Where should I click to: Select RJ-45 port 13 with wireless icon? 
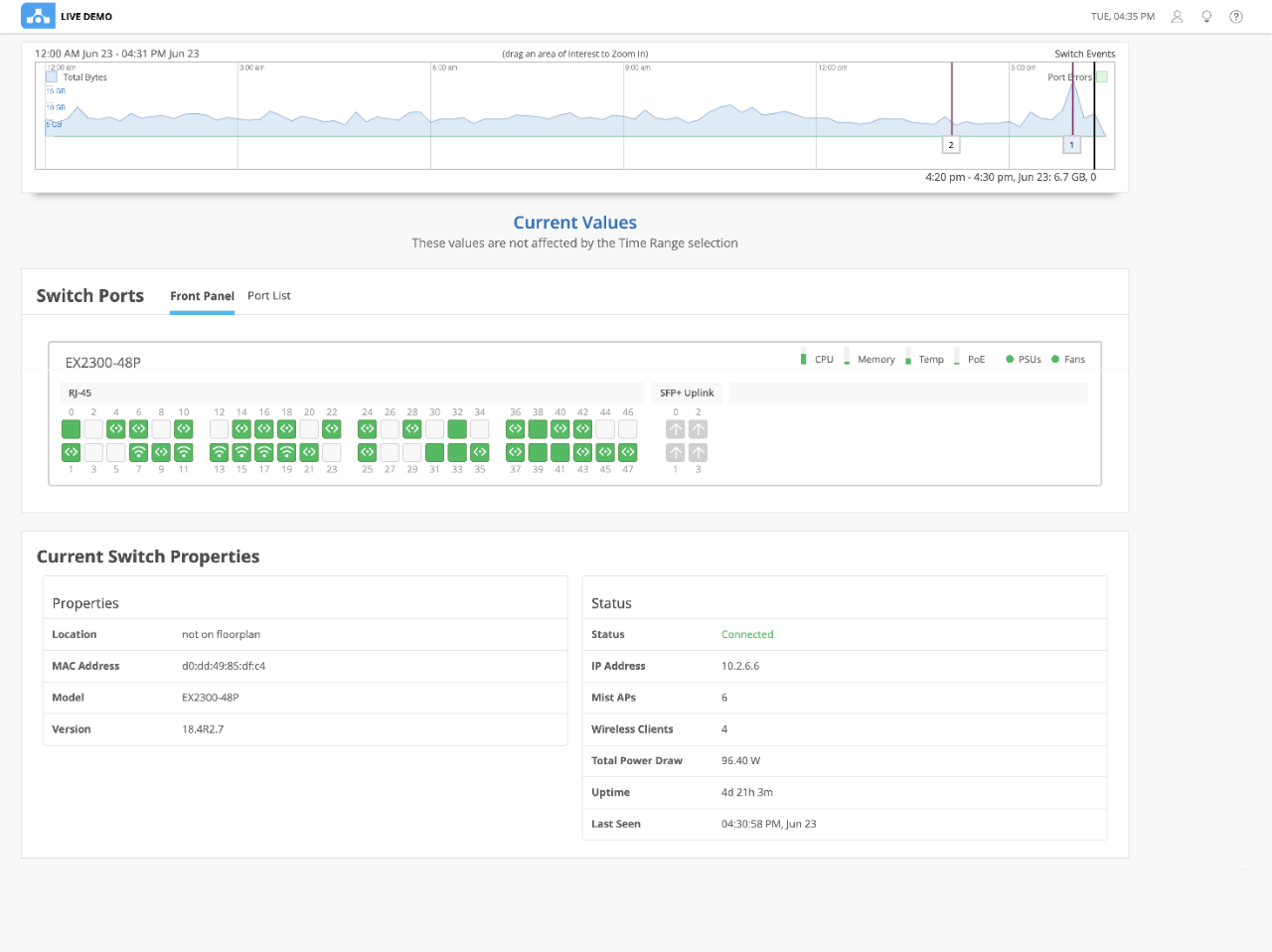(220, 452)
